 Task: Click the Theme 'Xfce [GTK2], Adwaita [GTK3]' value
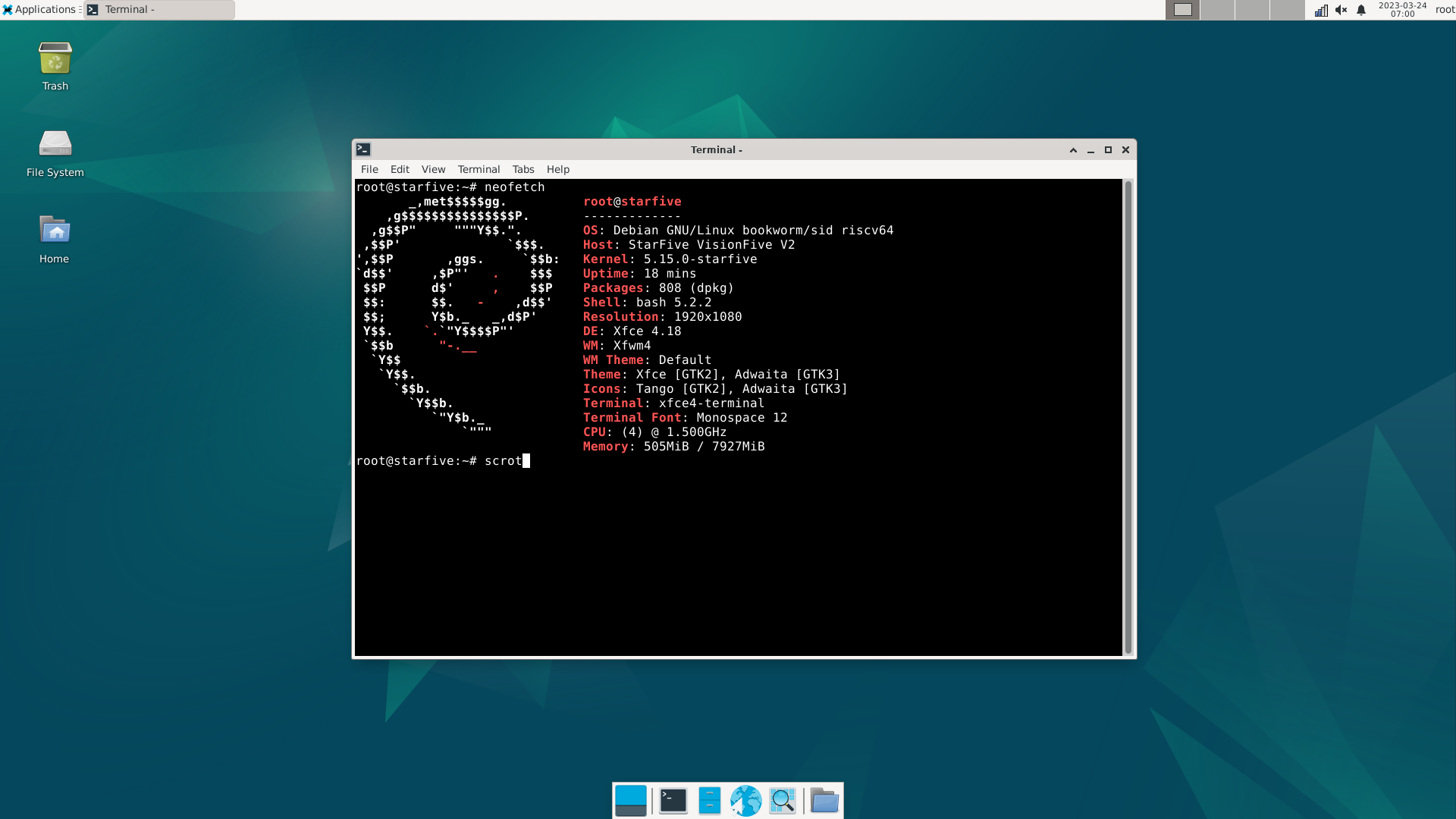click(738, 375)
